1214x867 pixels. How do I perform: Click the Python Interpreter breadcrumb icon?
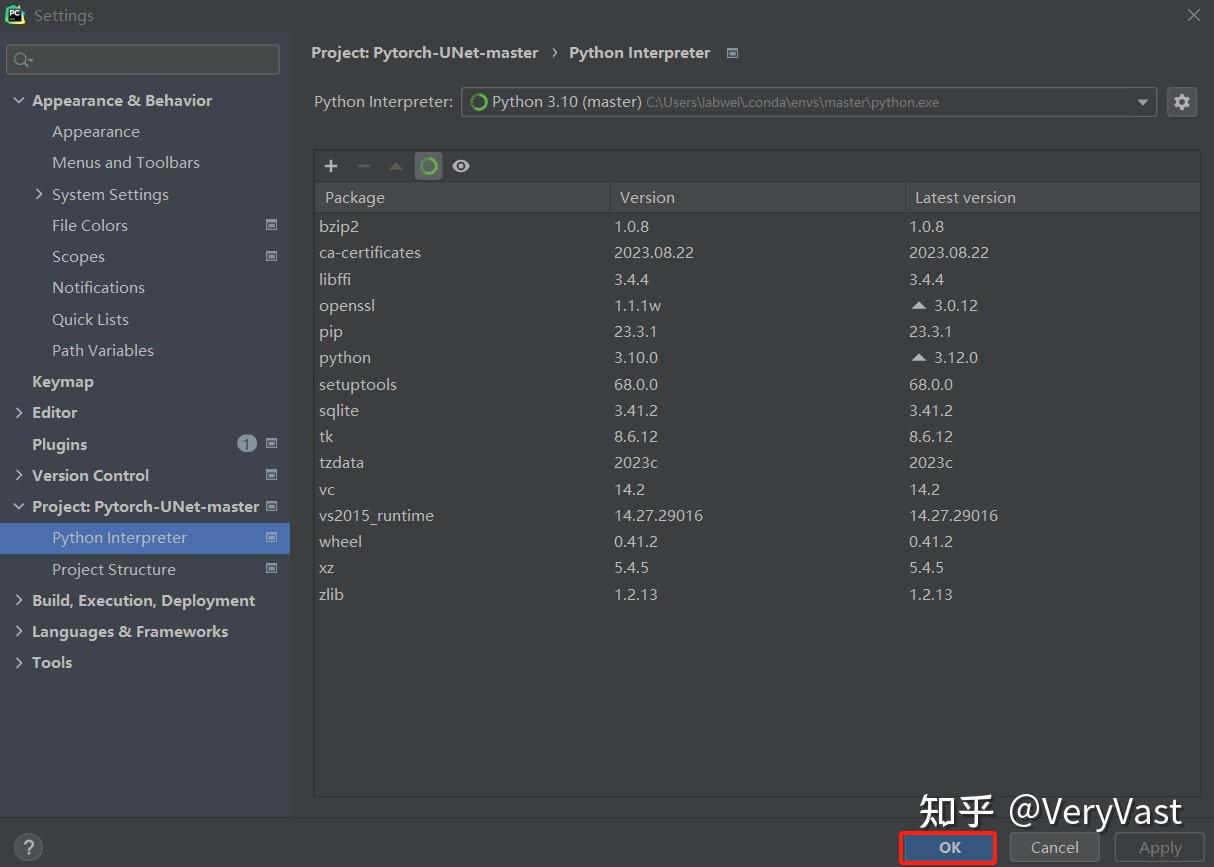(732, 52)
